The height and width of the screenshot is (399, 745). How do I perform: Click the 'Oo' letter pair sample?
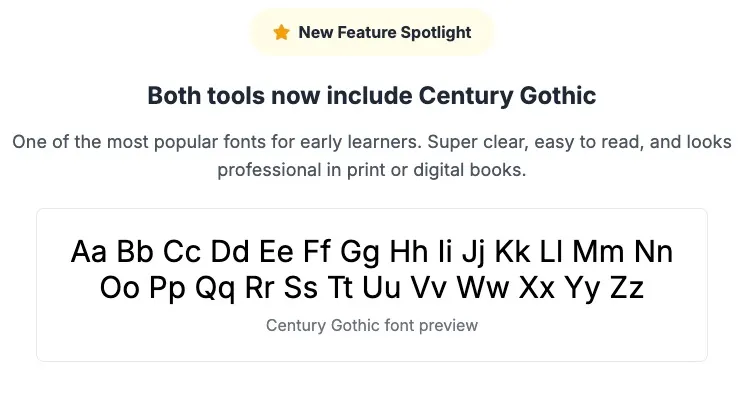point(120,288)
